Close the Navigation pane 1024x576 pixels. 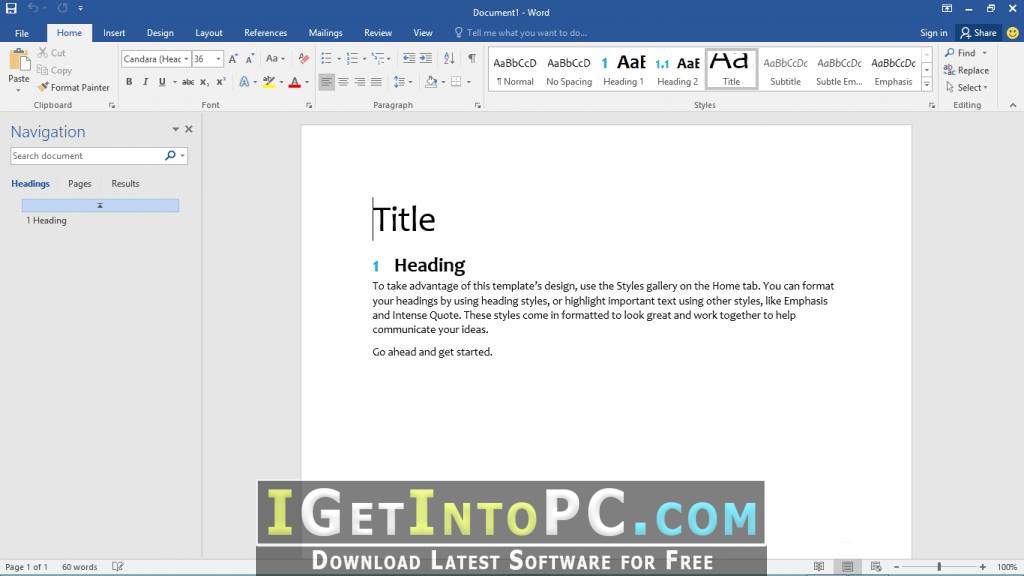point(189,129)
